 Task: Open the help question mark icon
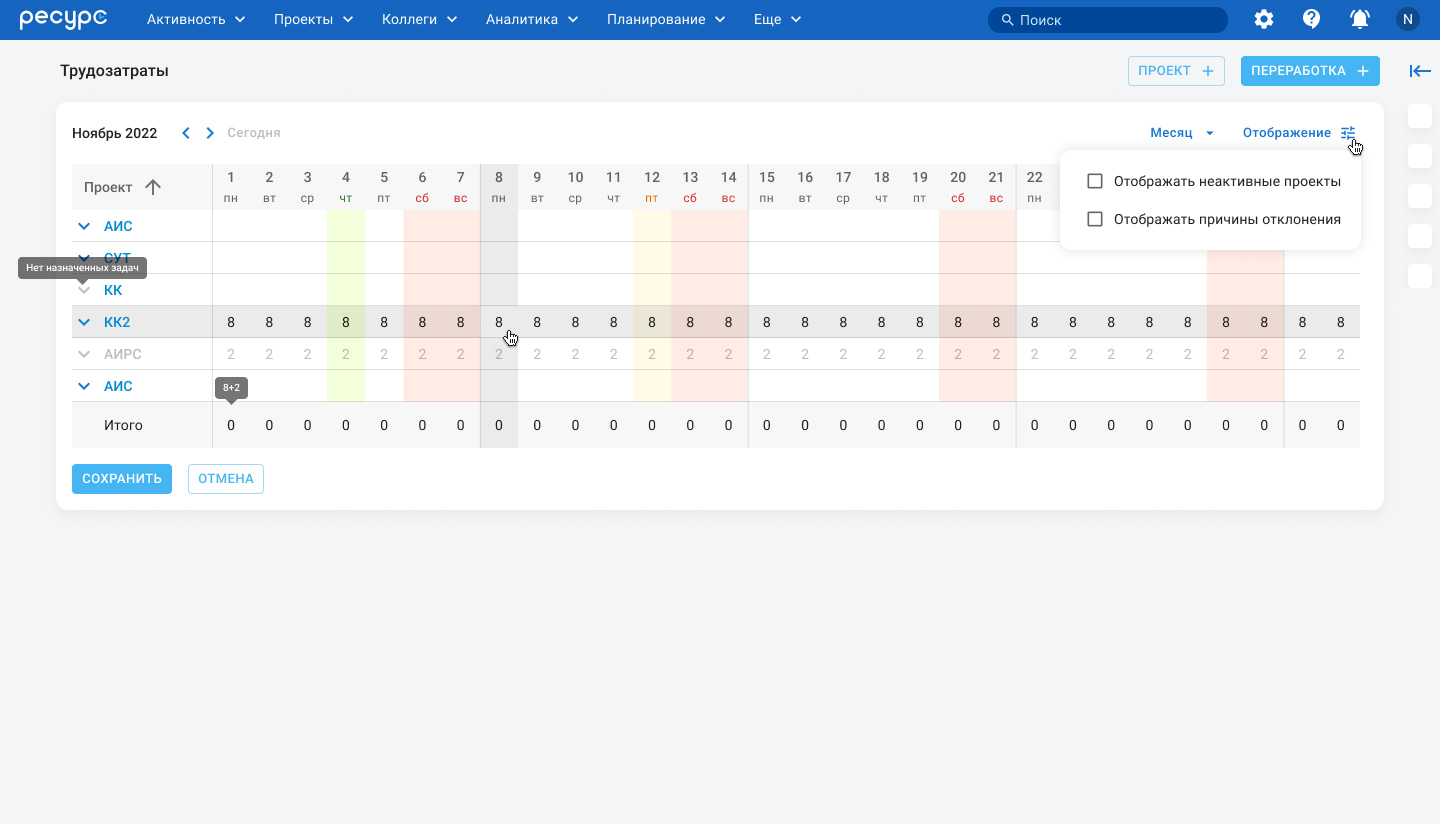pyautogui.click(x=1312, y=19)
